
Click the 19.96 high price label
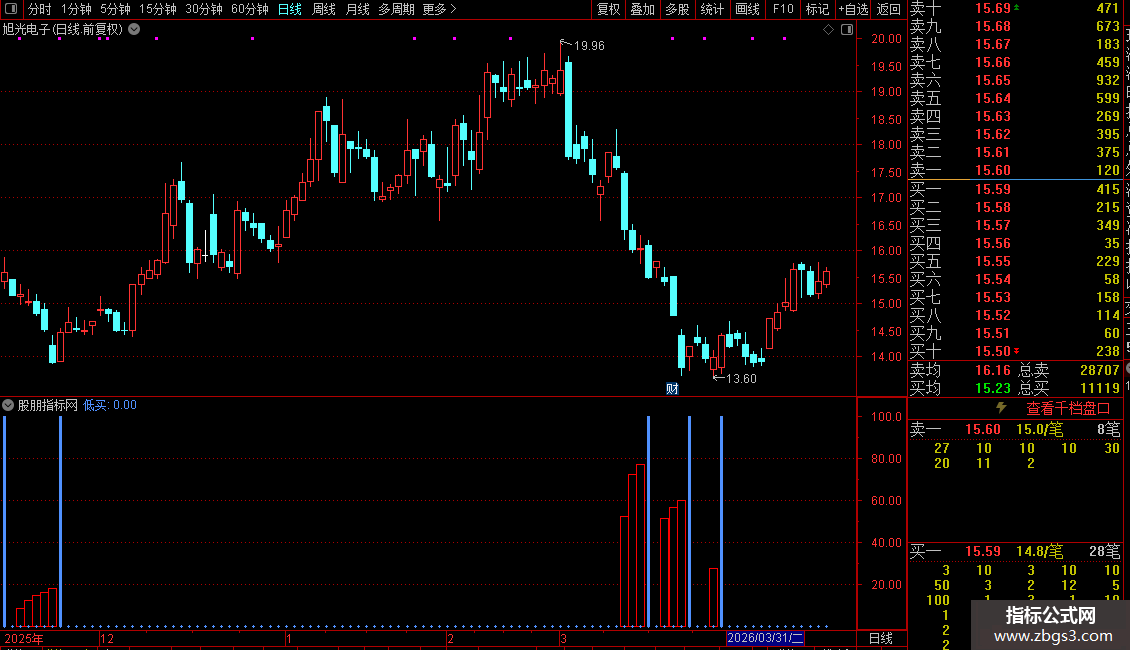coord(589,46)
